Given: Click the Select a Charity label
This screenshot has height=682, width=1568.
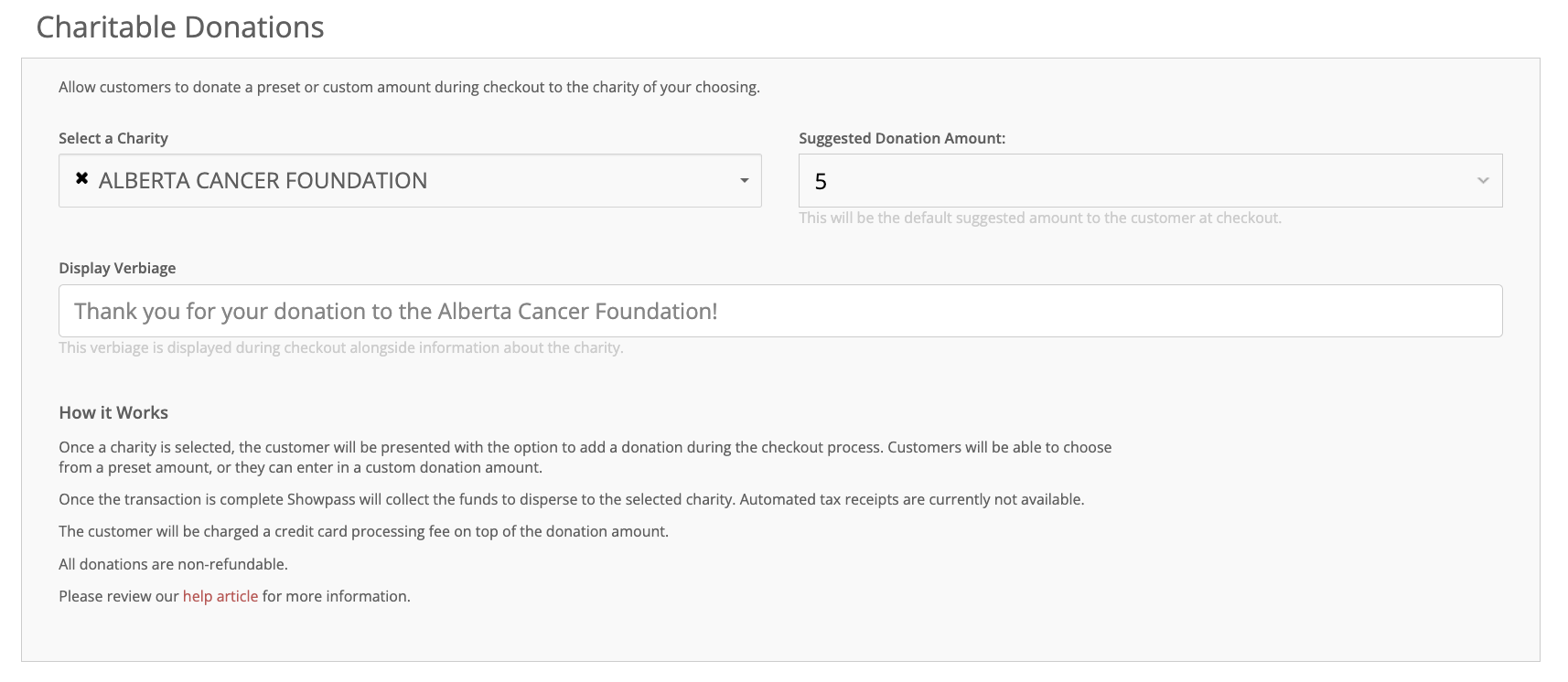Looking at the screenshot, I should 113,138.
